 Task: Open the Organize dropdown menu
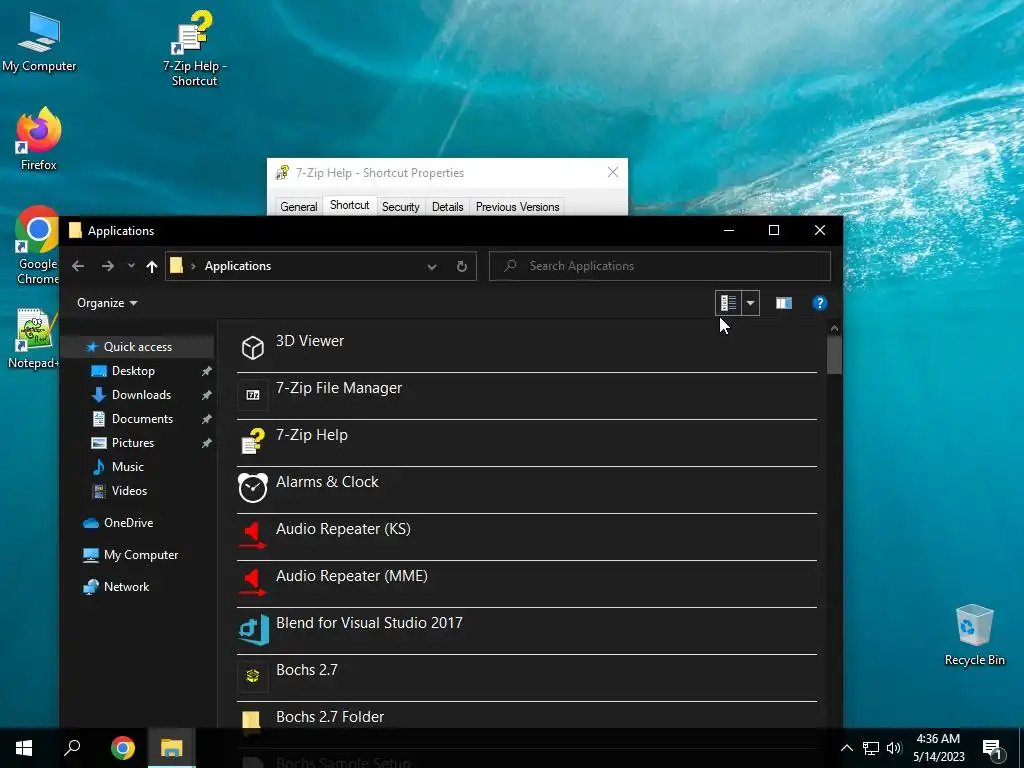107,303
